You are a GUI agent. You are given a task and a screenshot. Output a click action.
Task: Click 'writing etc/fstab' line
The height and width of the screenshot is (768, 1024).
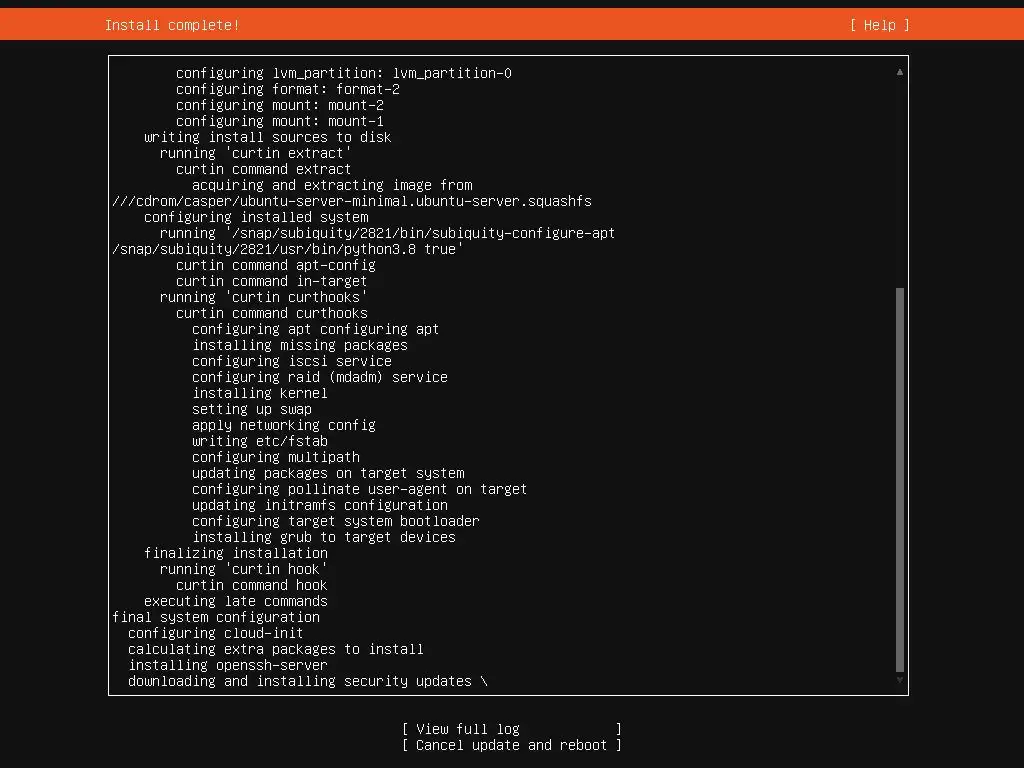[x=260, y=441]
